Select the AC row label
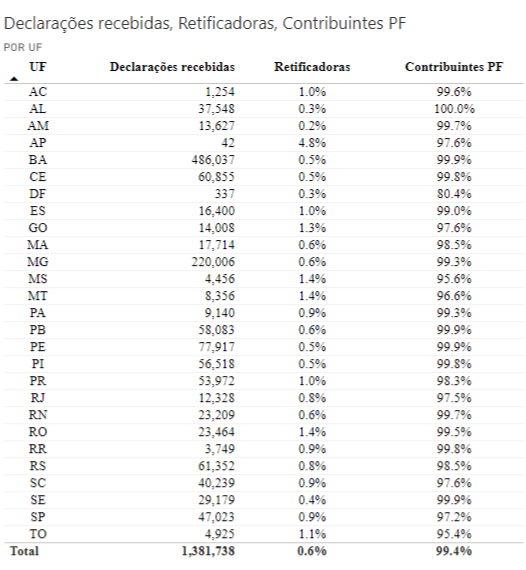Viewport: 526px width, 570px height. point(38,92)
